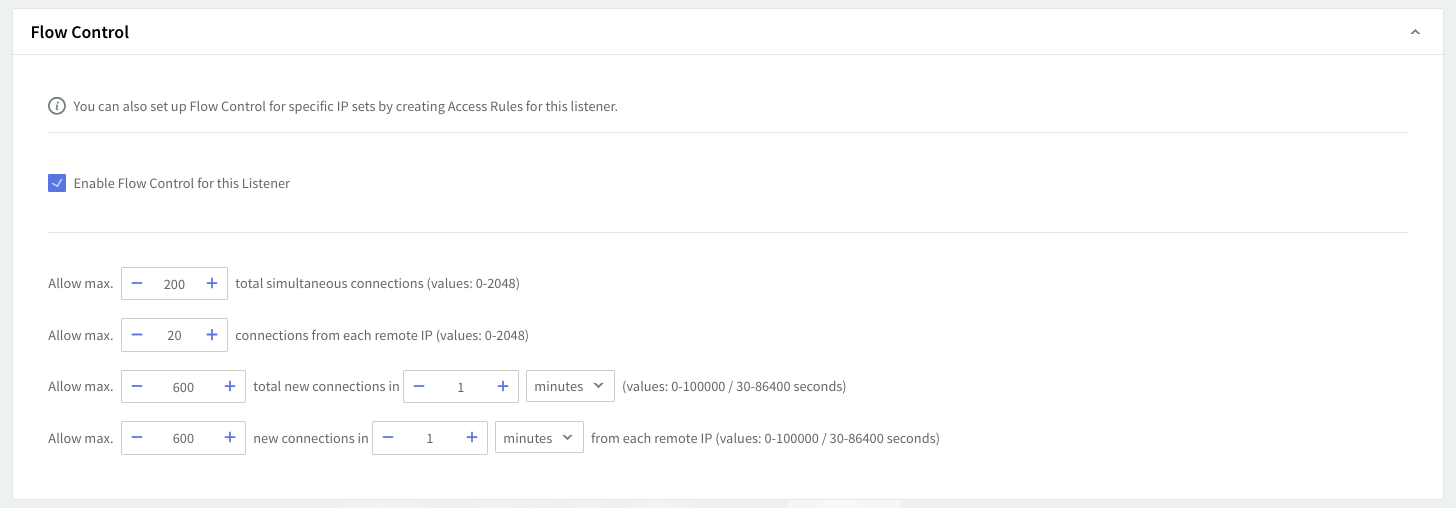Collapse the Flow Control panel chevron

(1414, 33)
